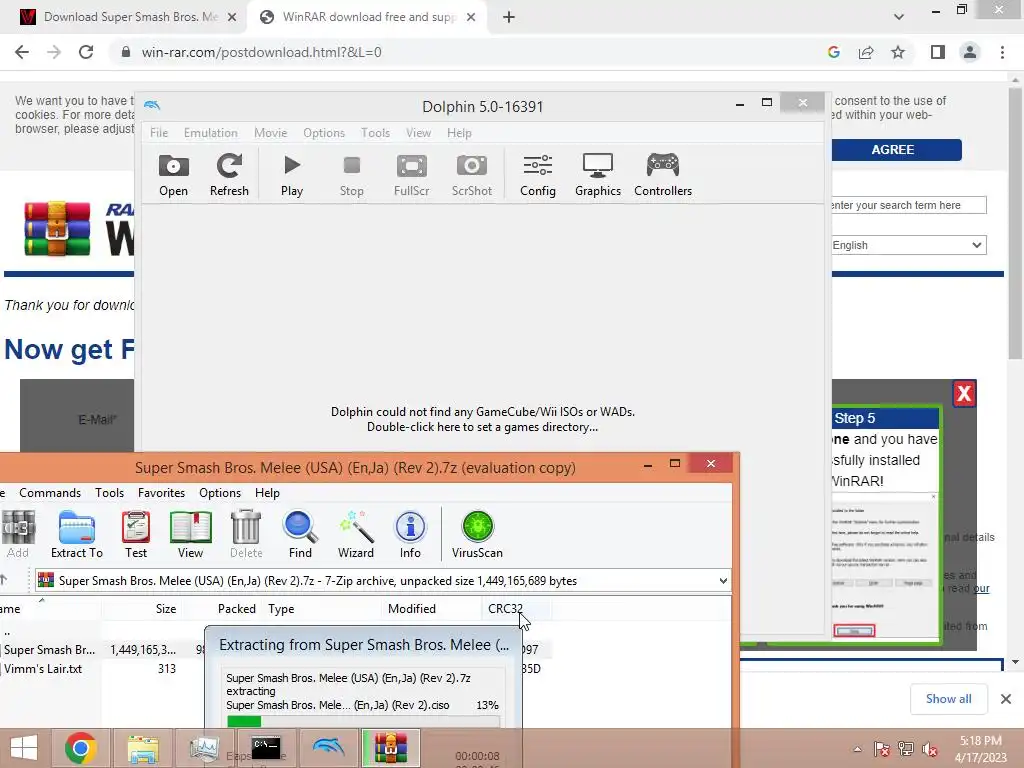Close the red X on Step 5 ad
1024x768 pixels.
[x=964, y=394]
